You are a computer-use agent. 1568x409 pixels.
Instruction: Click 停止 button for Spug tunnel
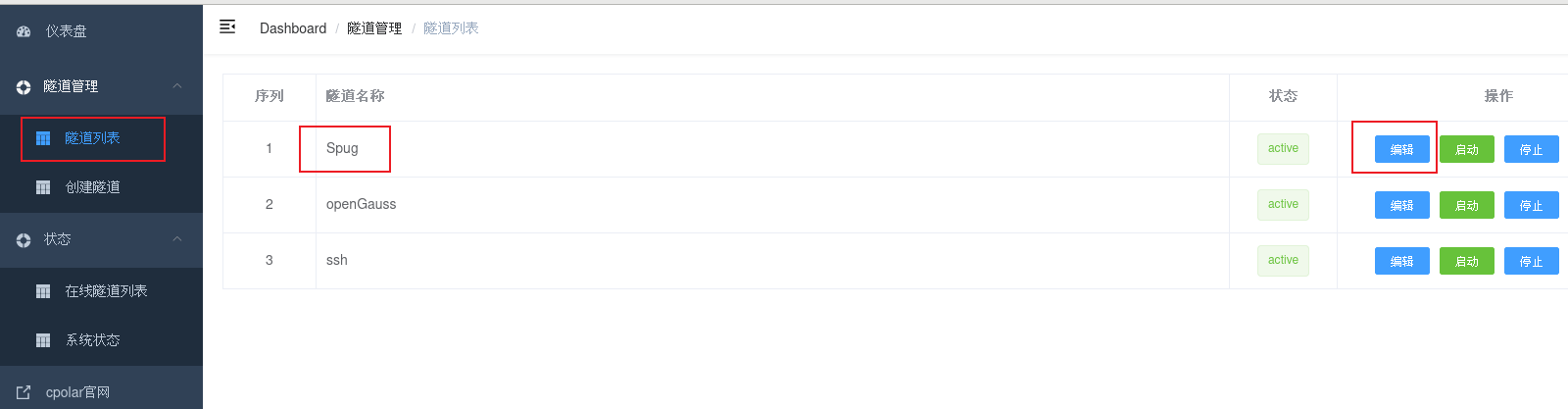(x=1531, y=149)
